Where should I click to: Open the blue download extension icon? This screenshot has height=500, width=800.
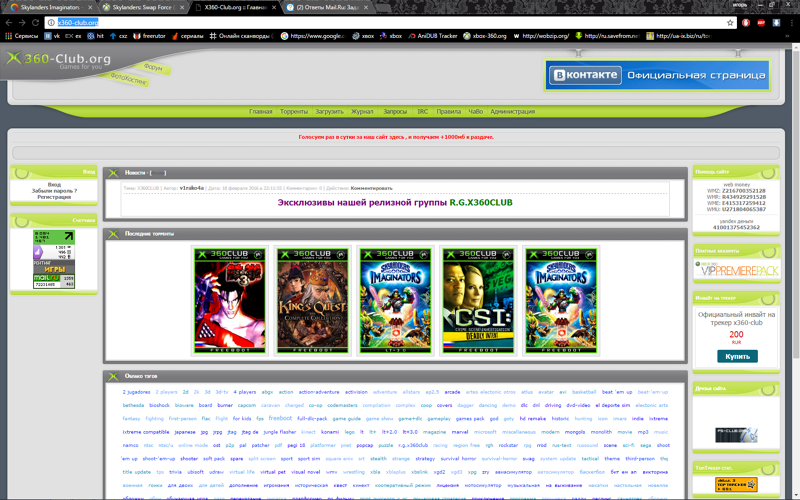pos(776,22)
